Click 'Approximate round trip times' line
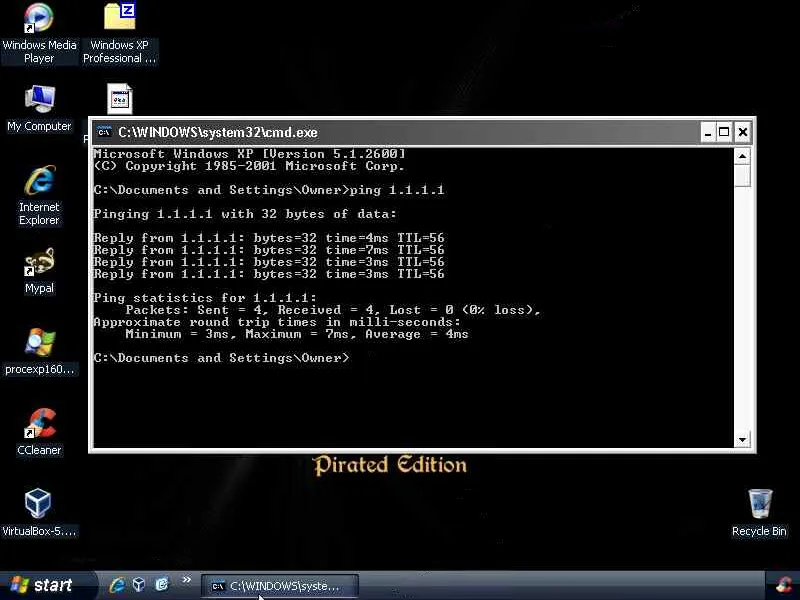800x600 pixels. (x=277, y=322)
